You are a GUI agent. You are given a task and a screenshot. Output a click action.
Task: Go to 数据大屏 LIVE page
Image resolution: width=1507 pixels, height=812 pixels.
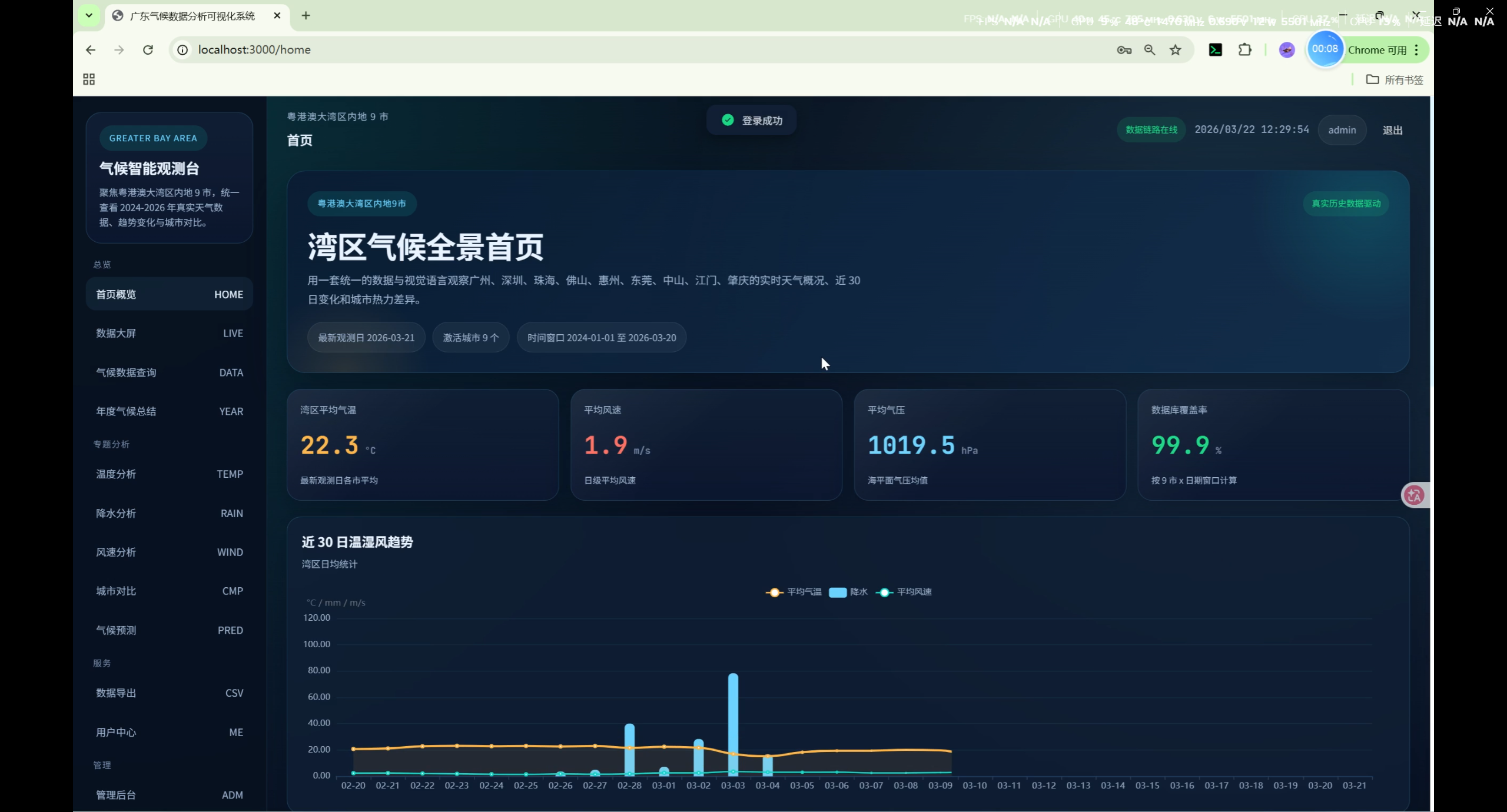[169, 333]
